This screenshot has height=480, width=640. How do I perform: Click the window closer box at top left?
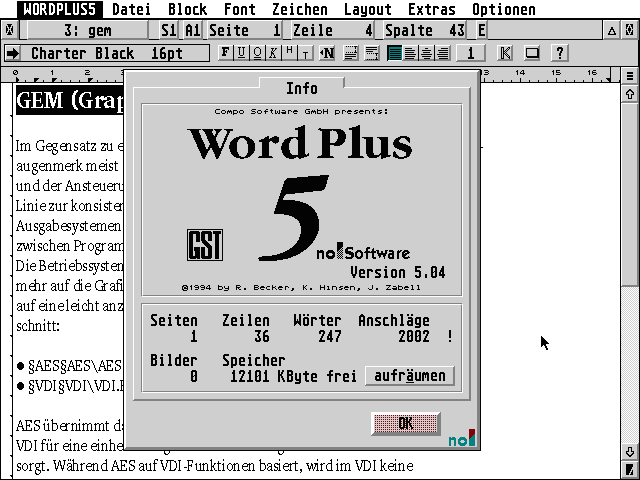click(x=10, y=30)
